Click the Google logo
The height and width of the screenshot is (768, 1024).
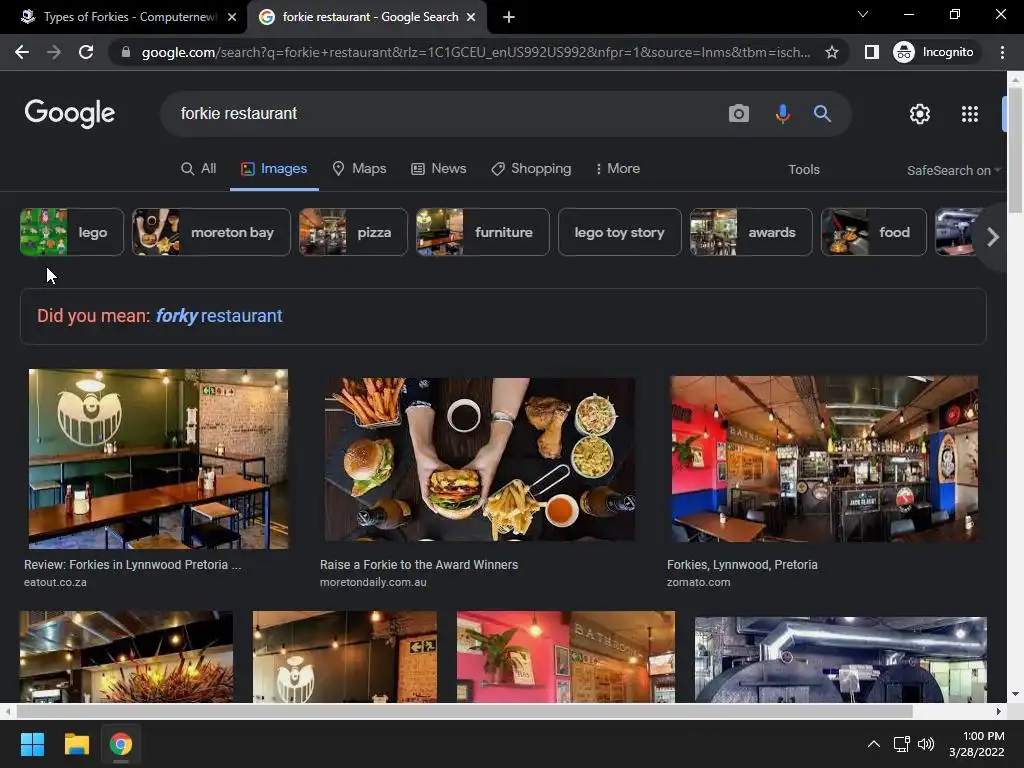(70, 114)
